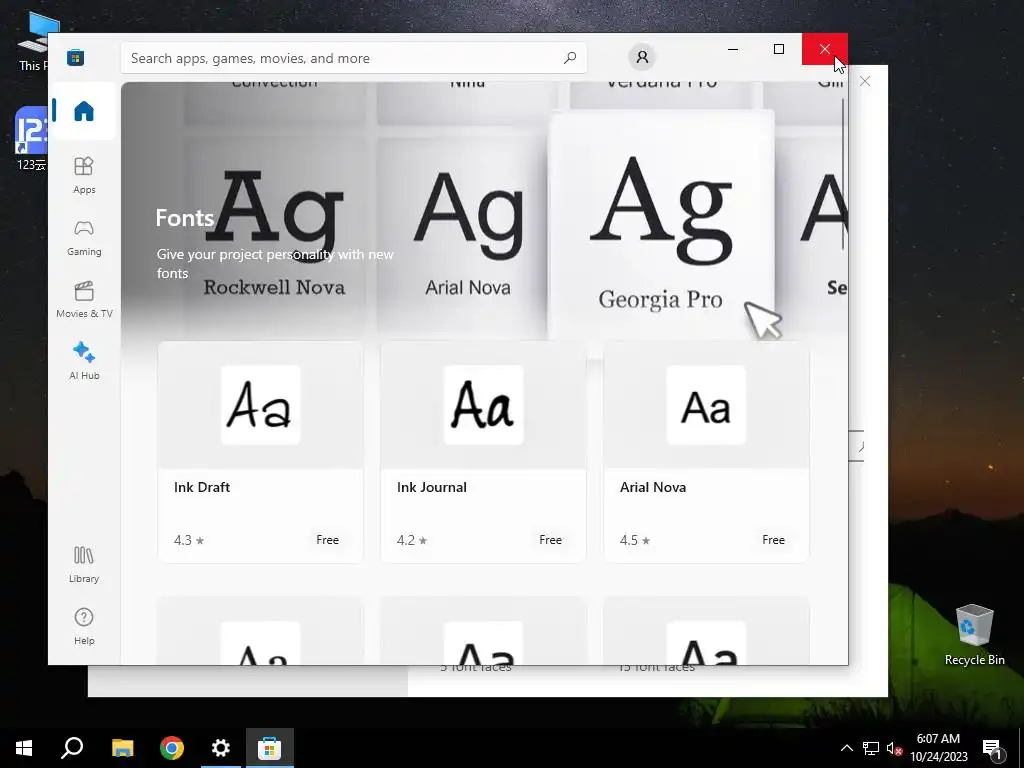Select the 123 cloud desktop shortcut
This screenshot has height=768, width=1024.
click(x=31, y=139)
